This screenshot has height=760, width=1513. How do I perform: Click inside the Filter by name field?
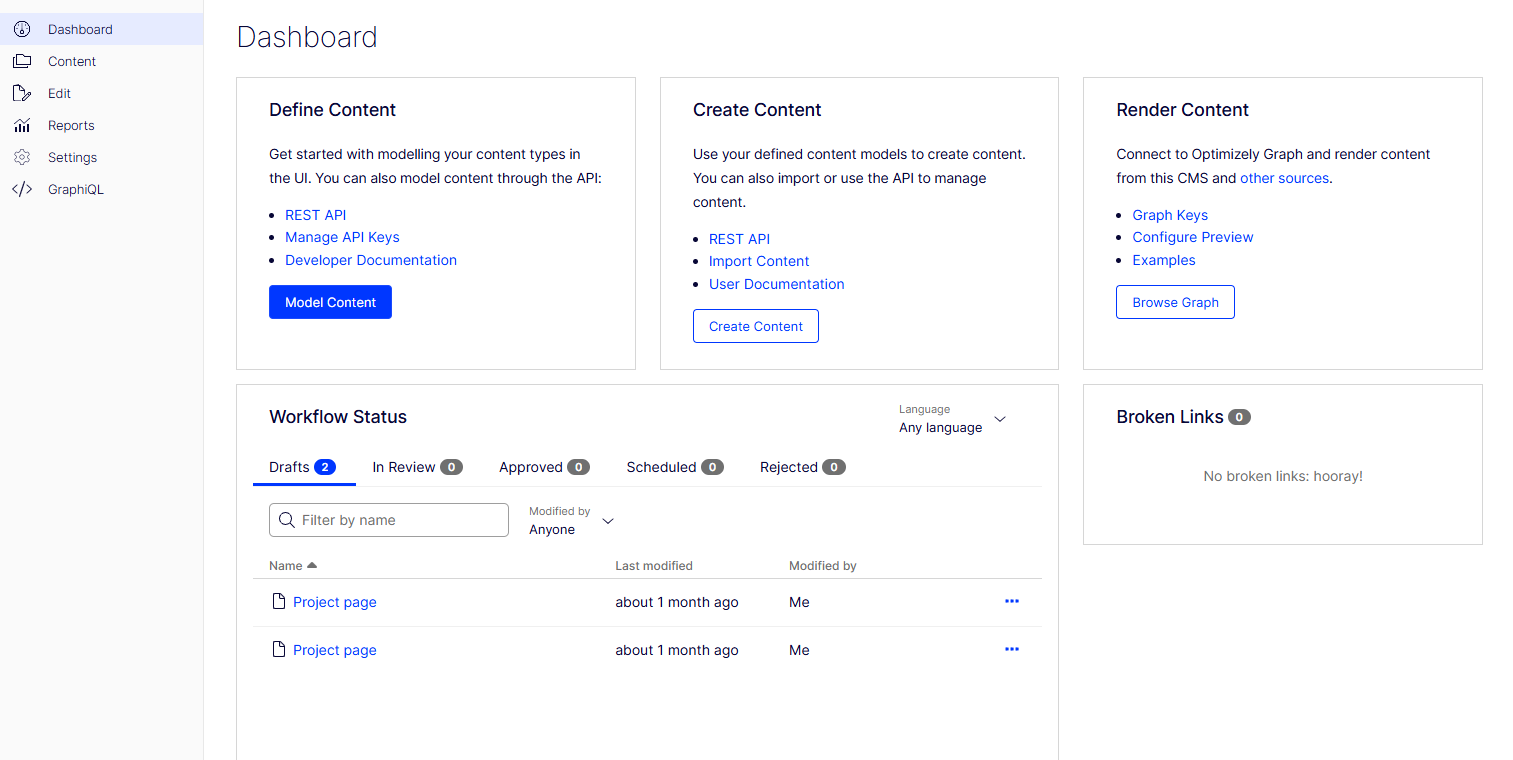pyautogui.click(x=400, y=520)
